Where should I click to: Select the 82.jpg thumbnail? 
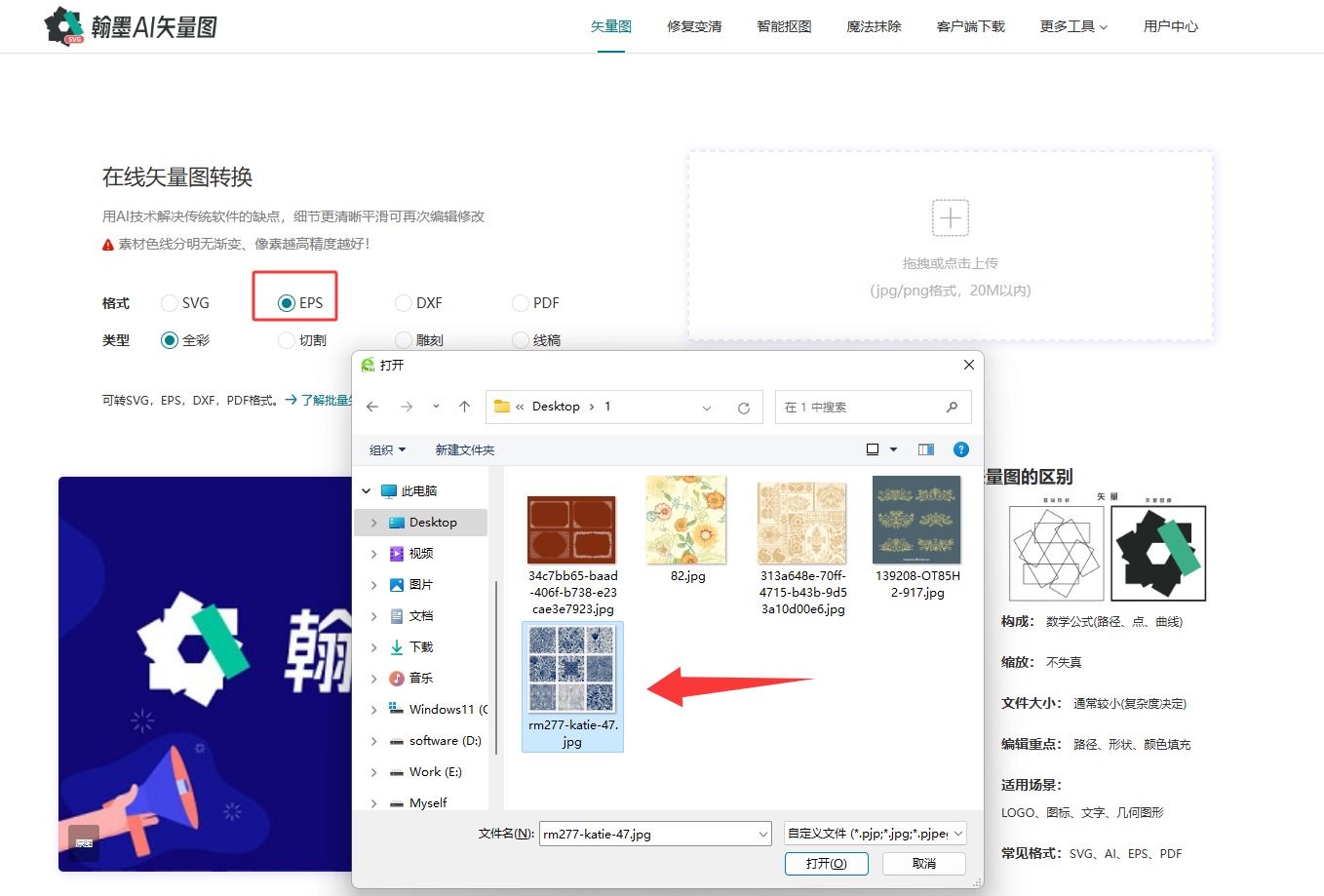tap(685, 520)
